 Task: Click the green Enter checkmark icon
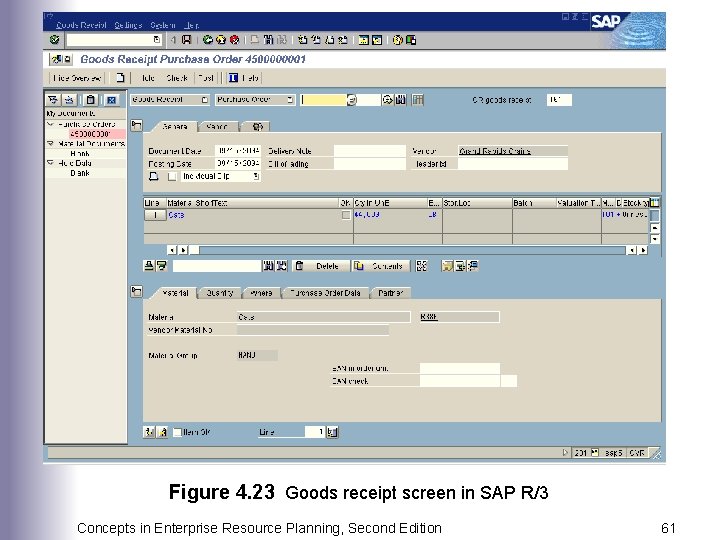tap(55, 40)
